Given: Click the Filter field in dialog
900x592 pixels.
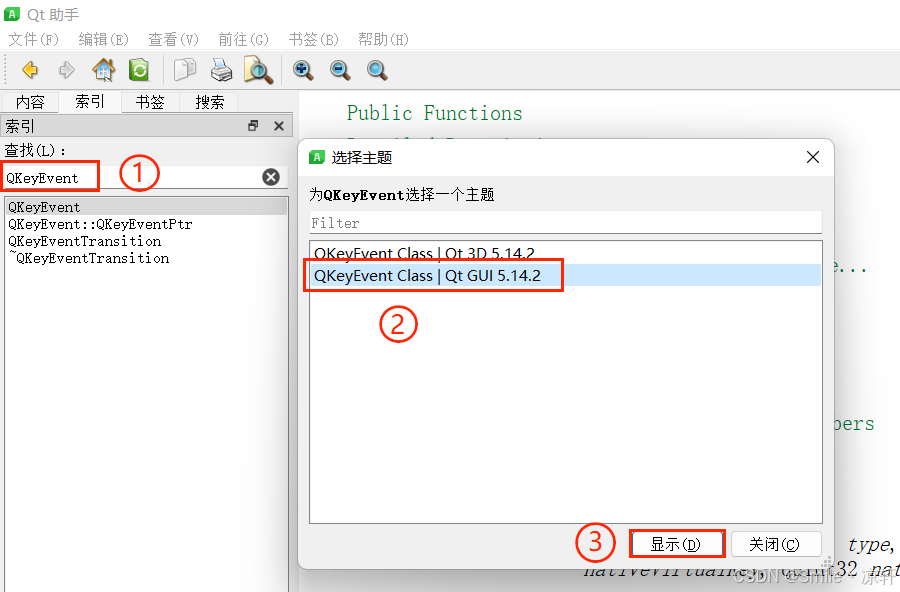Looking at the screenshot, I should pyautogui.click(x=565, y=223).
